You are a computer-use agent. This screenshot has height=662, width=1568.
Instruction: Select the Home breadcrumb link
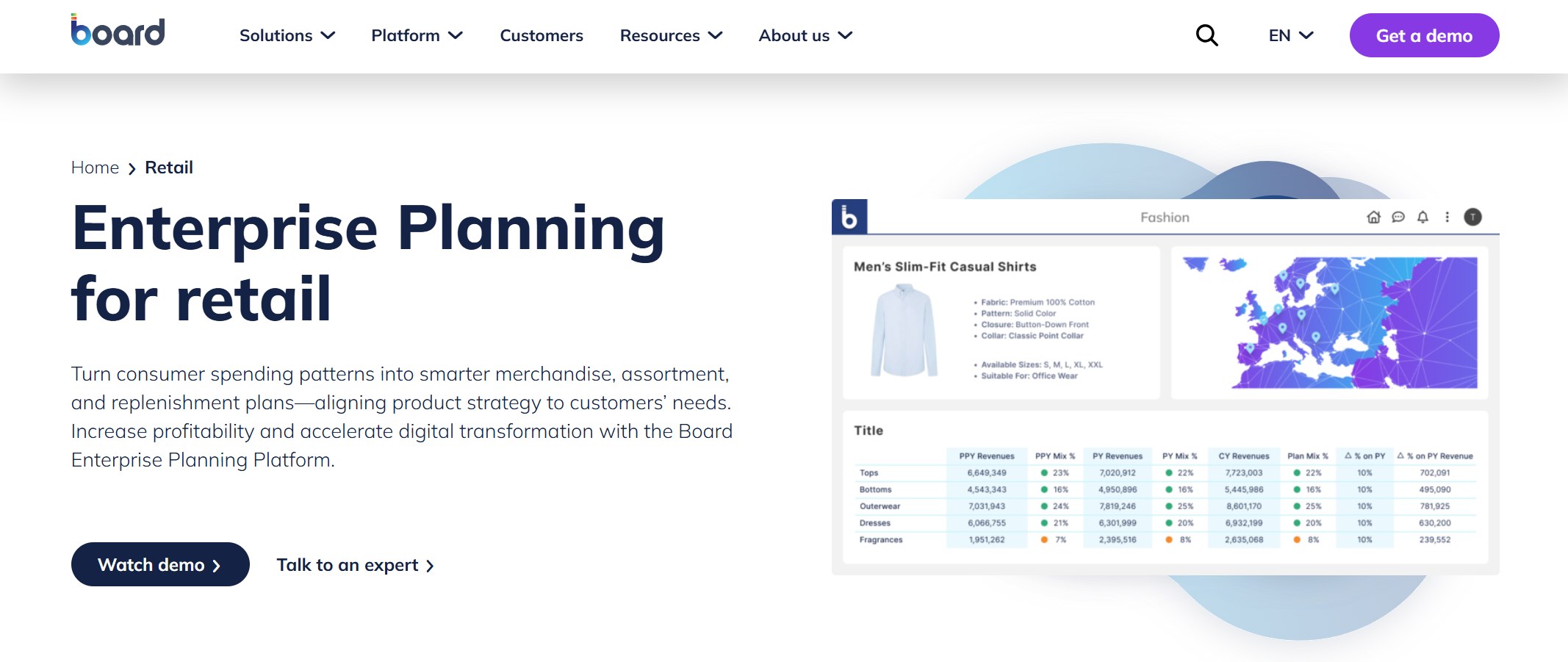click(94, 168)
